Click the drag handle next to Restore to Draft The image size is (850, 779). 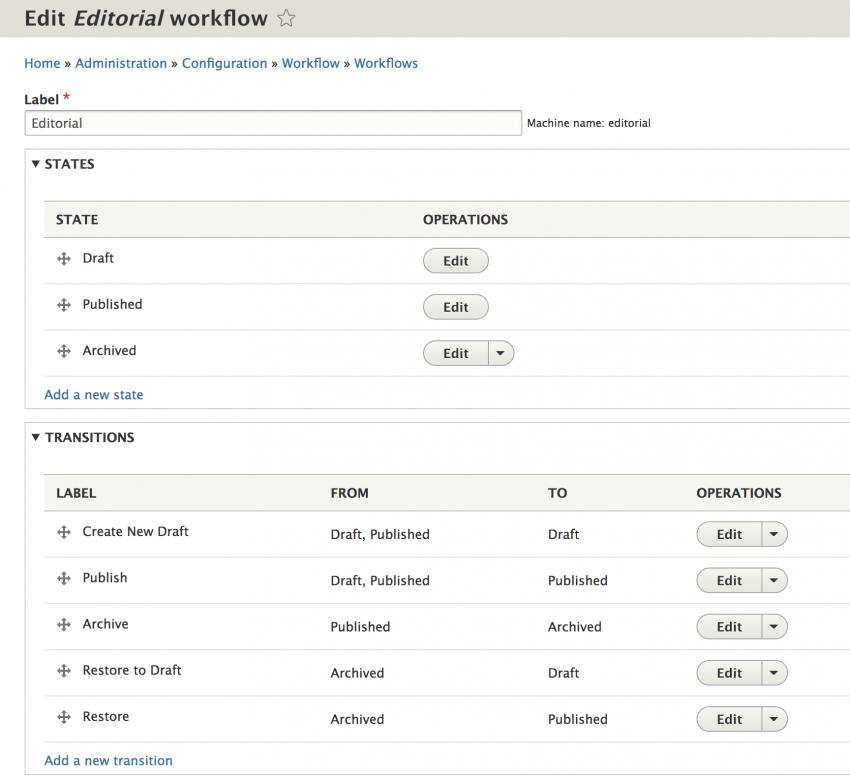point(64,671)
